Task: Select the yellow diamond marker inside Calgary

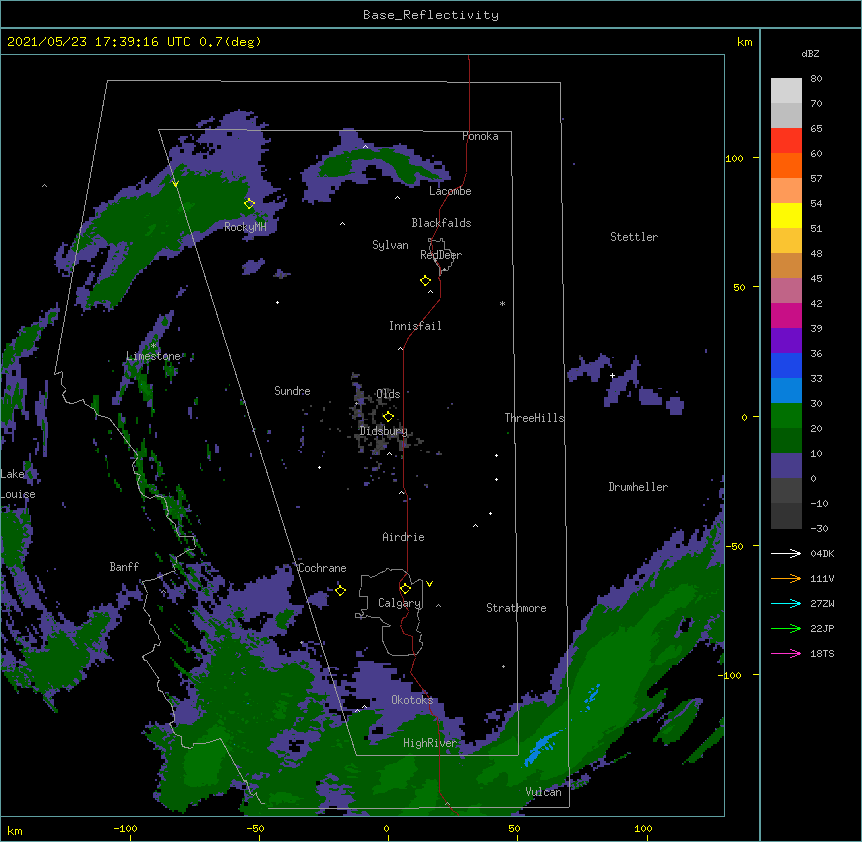Action: [405, 589]
